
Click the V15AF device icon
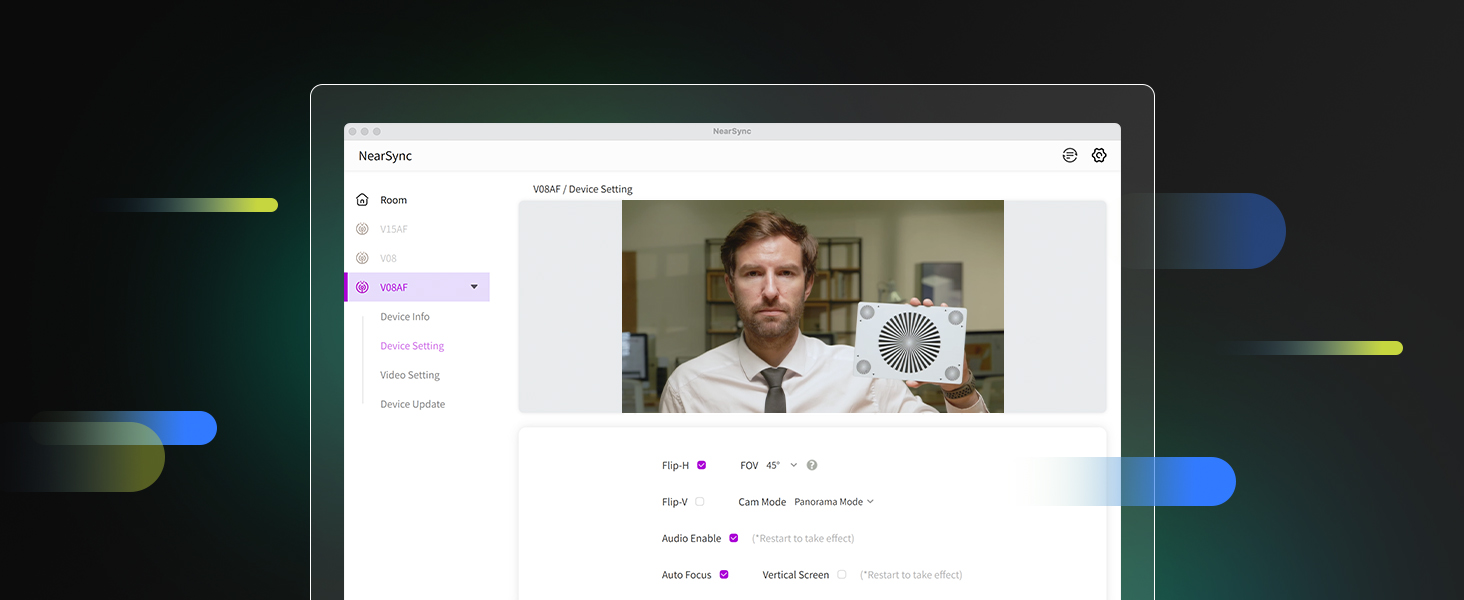point(362,229)
